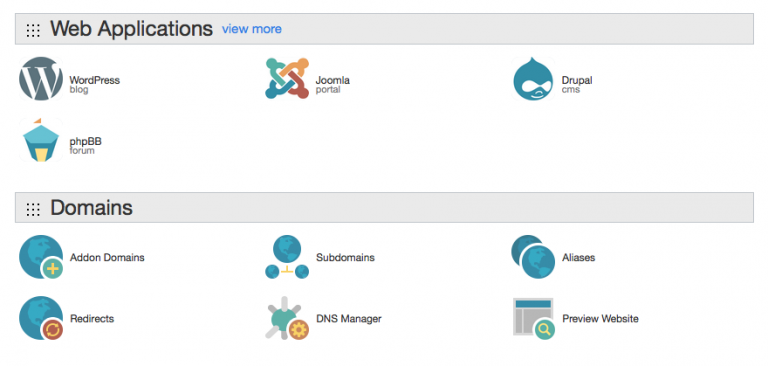This screenshot has width=768, height=366.
Task: Collapse the Web Applications section header
Action: click(384, 29)
